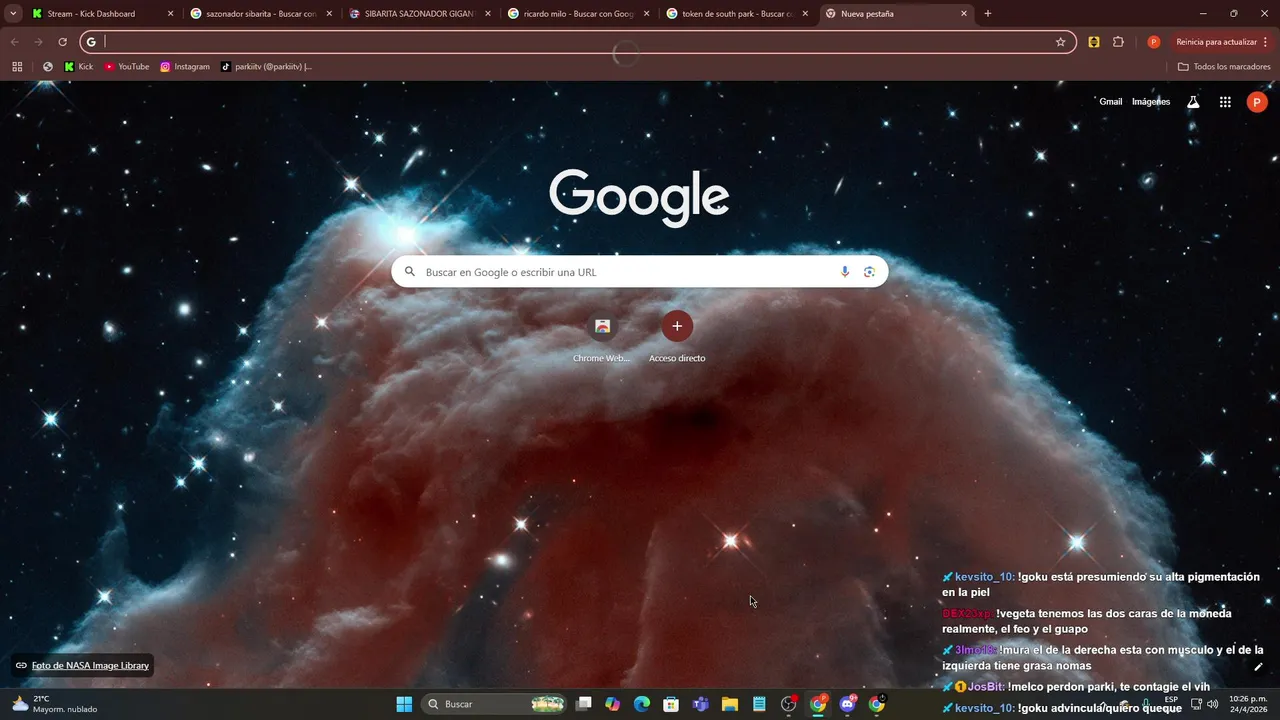
Task: Switch to the ricardo milo search tab
Action: 578,14
